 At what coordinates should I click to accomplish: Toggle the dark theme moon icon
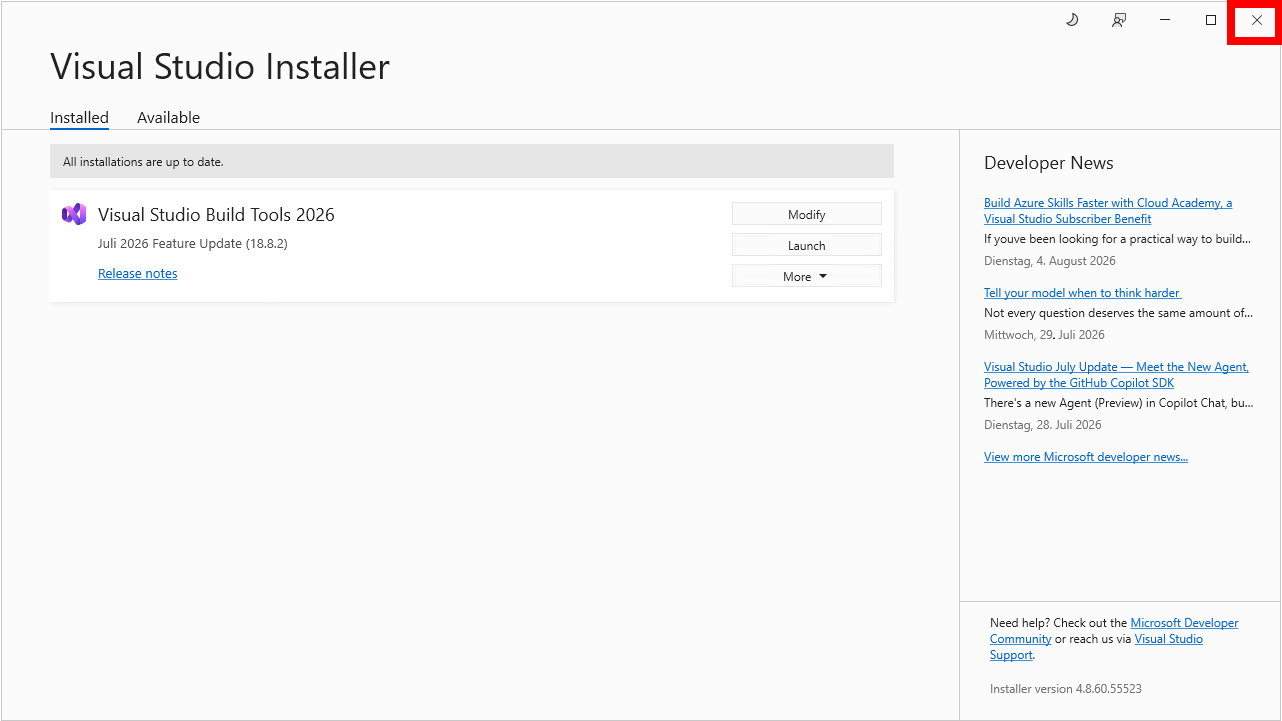coord(1072,20)
